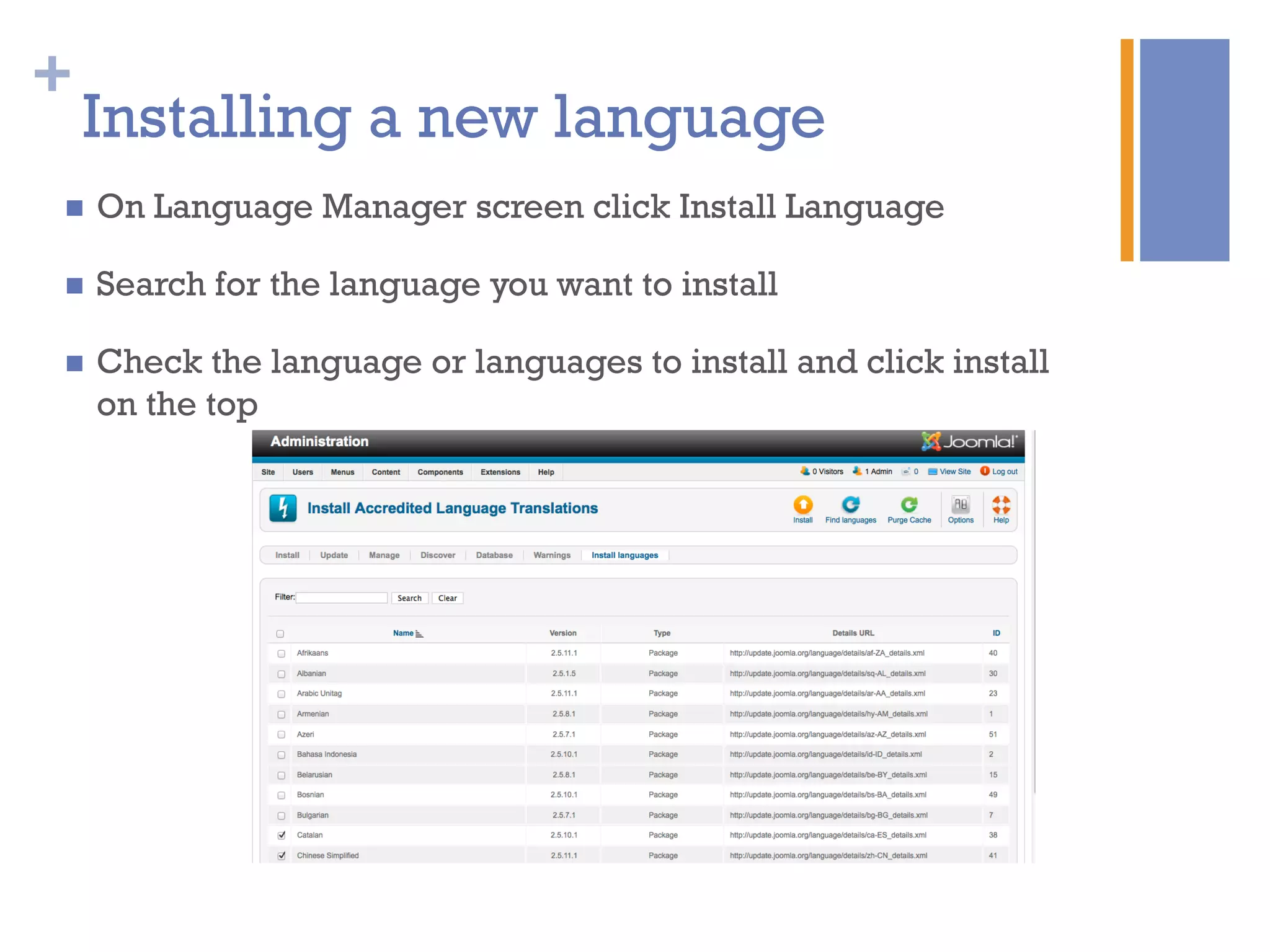Open the Site menu
The width and height of the screenshot is (1270, 952).
(x=268, y=472)
